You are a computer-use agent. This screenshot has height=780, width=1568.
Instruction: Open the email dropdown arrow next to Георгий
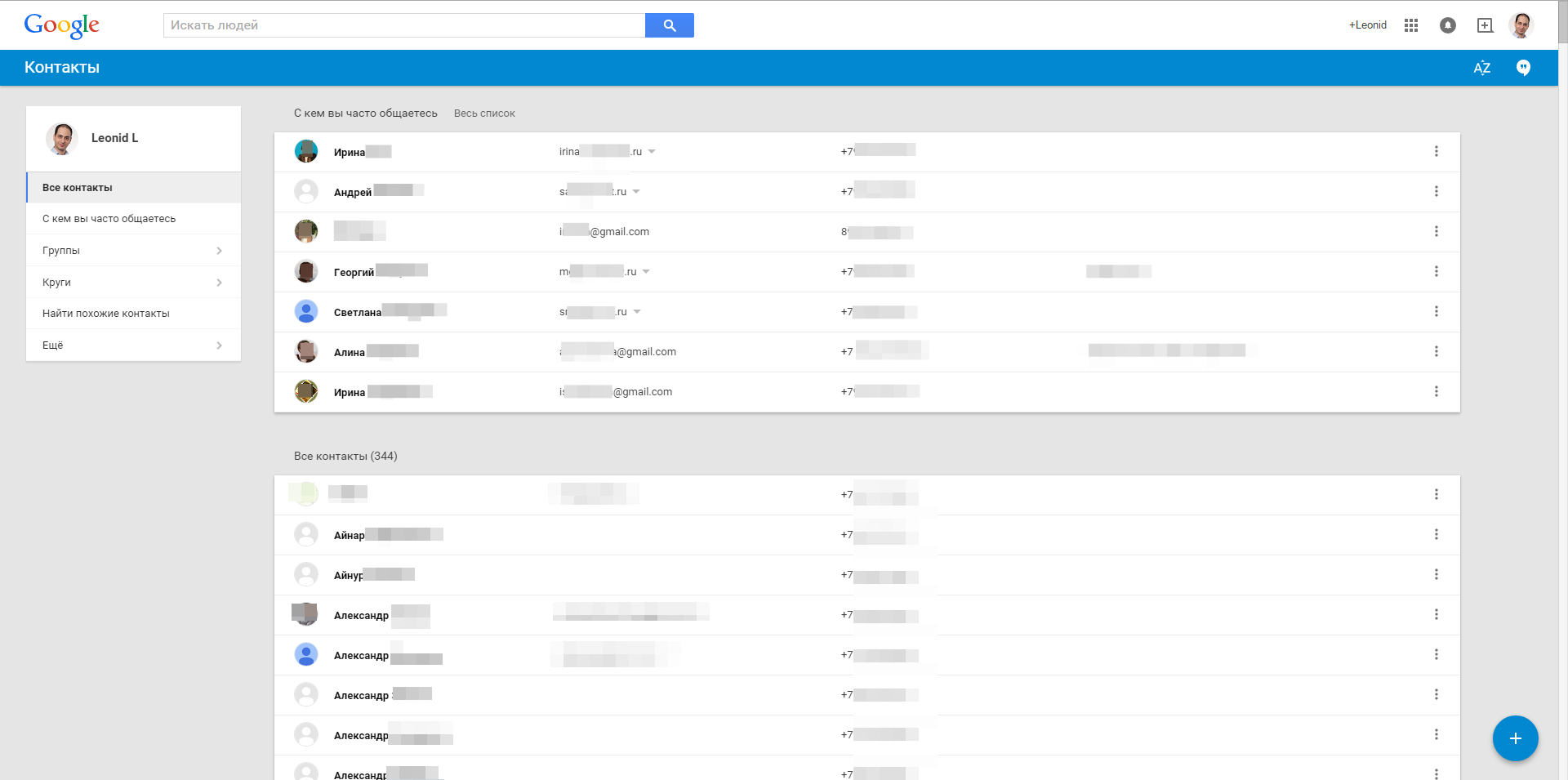point(646,271)
